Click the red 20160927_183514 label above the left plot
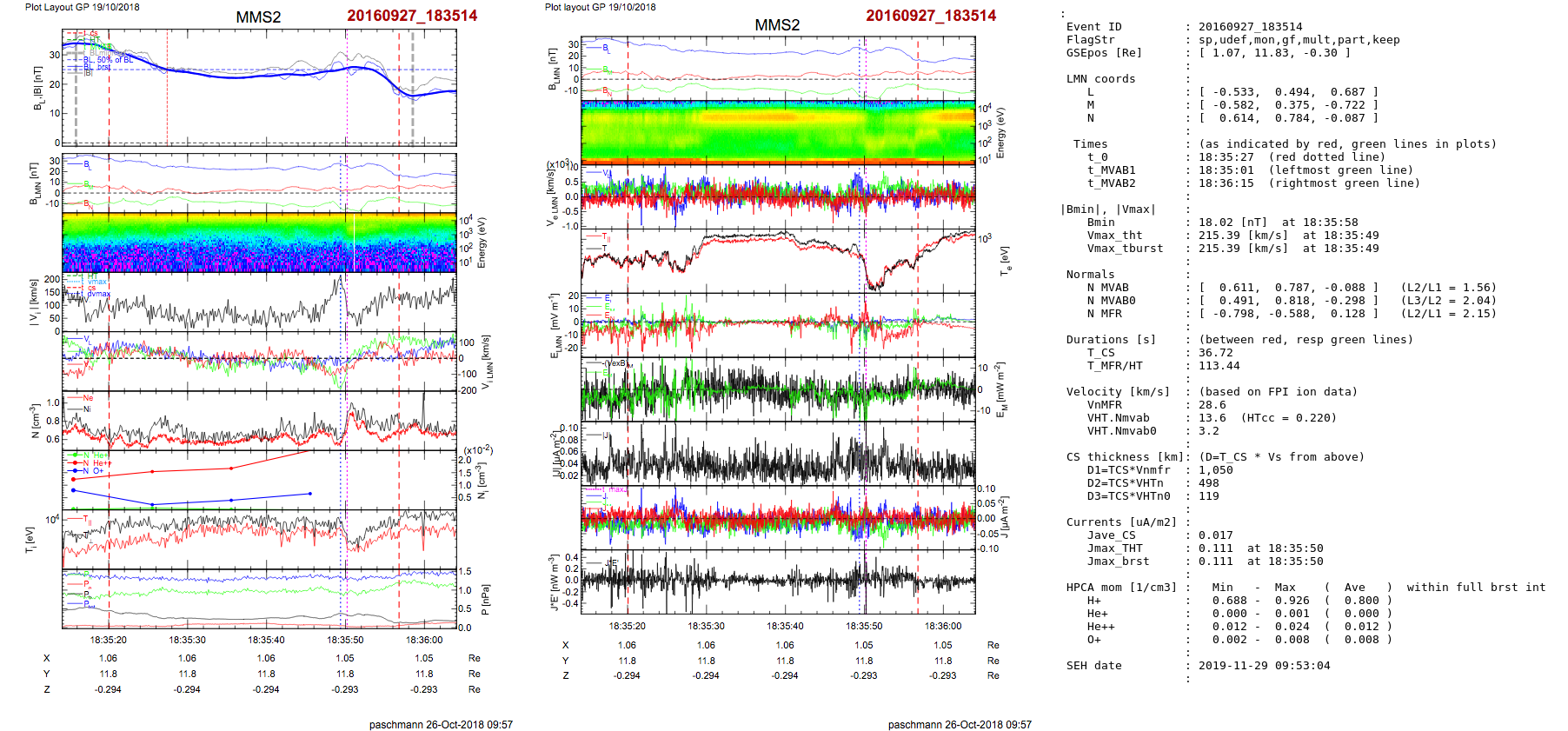 [412, 16]
